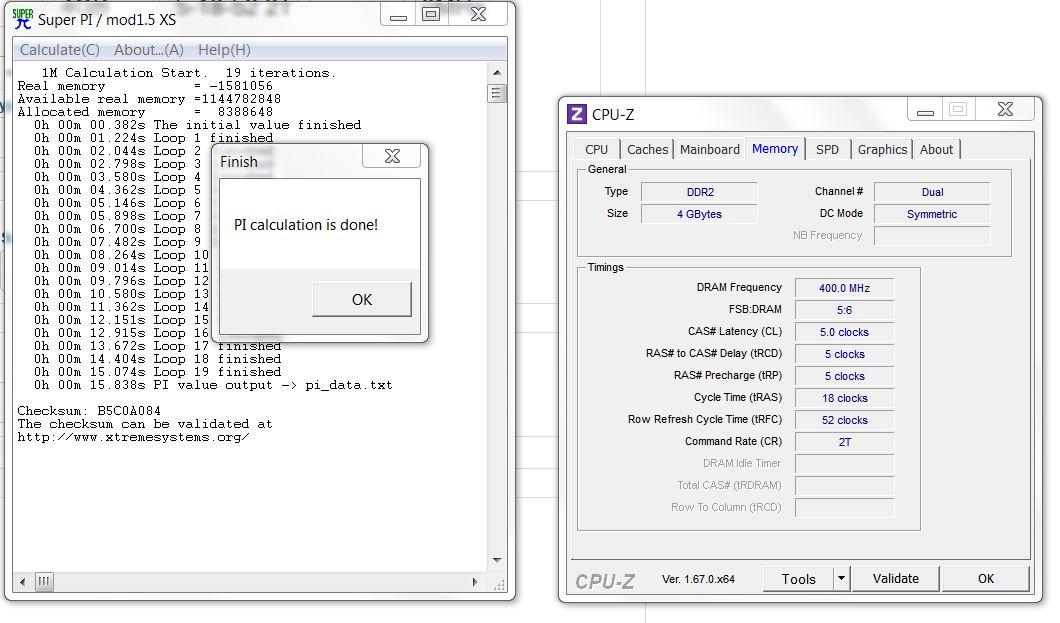Click the memory Type field showing DDR2
The width and height of the screenshot is (1060, 623).
pyautogui.click(x=700, y=192)
